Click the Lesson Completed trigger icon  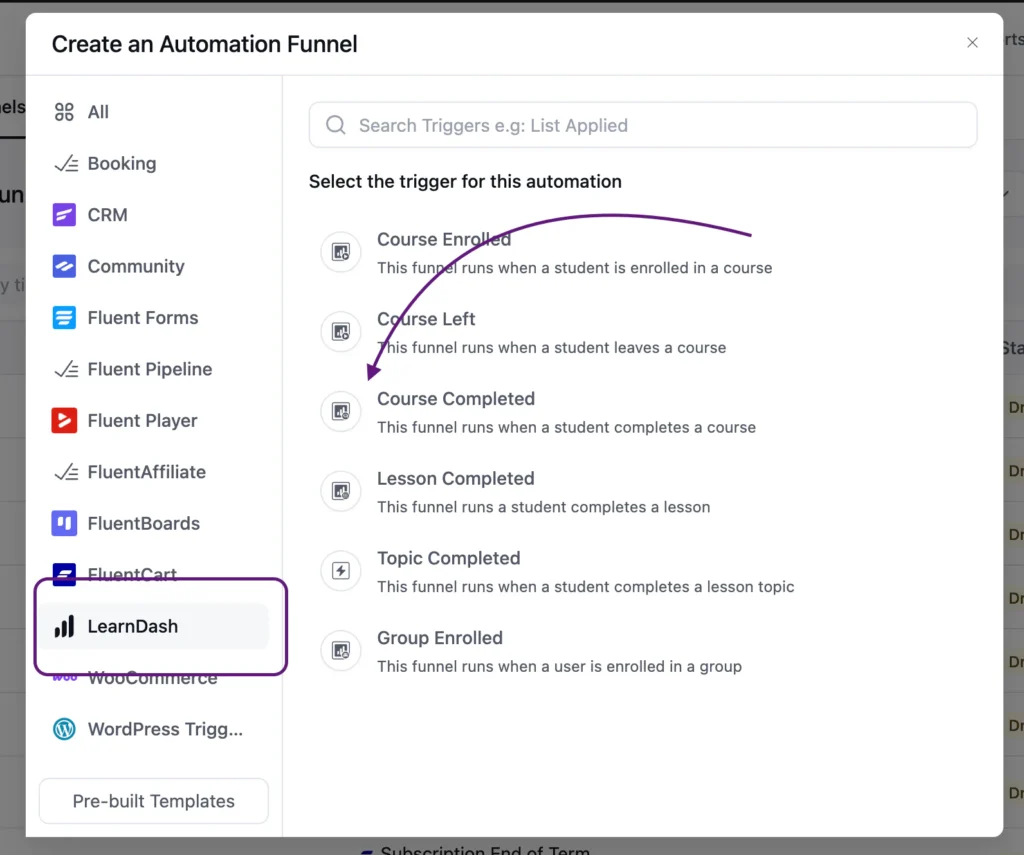pos(341,491)
